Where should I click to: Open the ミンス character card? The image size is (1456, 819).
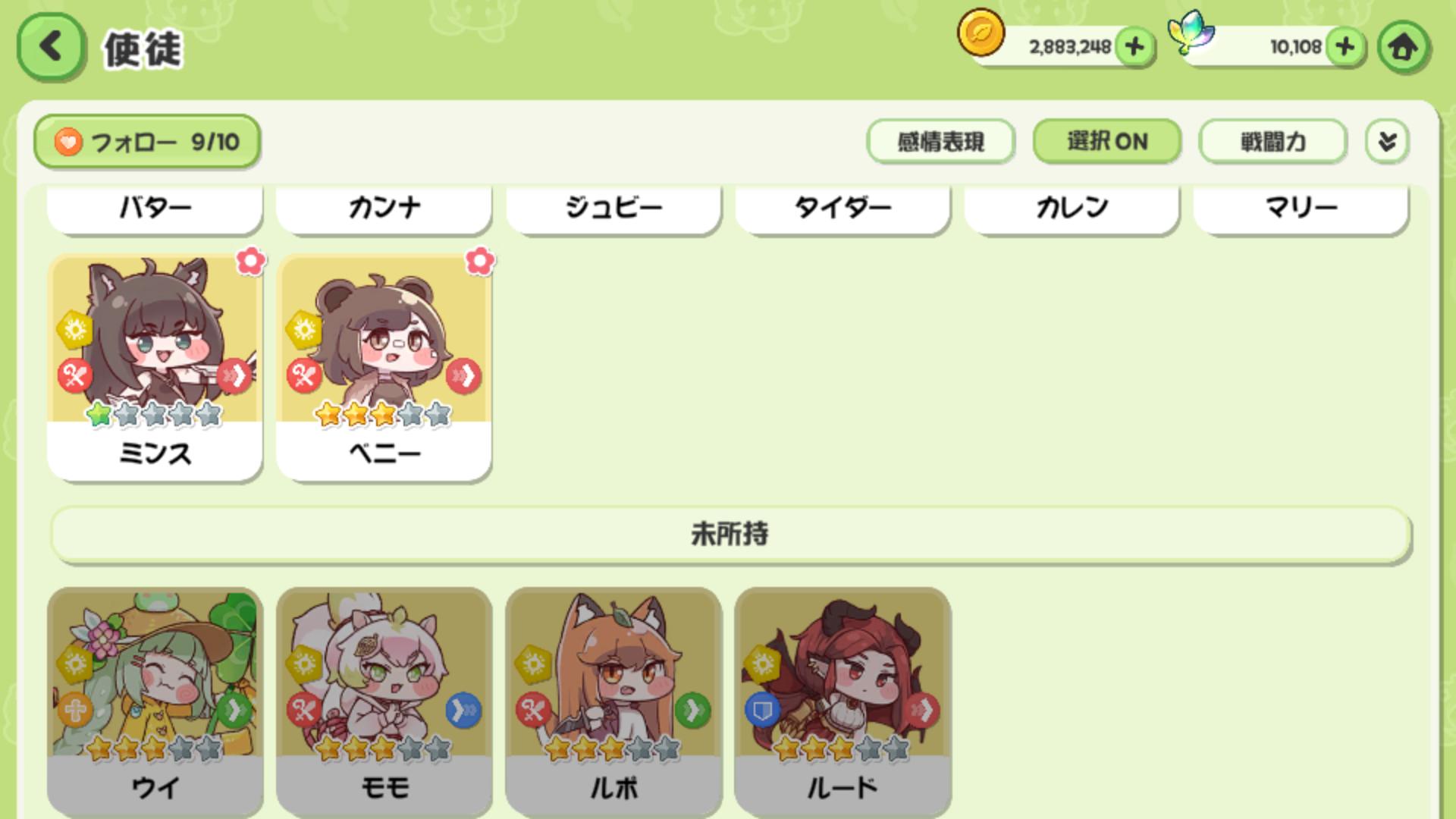point(155,368)
